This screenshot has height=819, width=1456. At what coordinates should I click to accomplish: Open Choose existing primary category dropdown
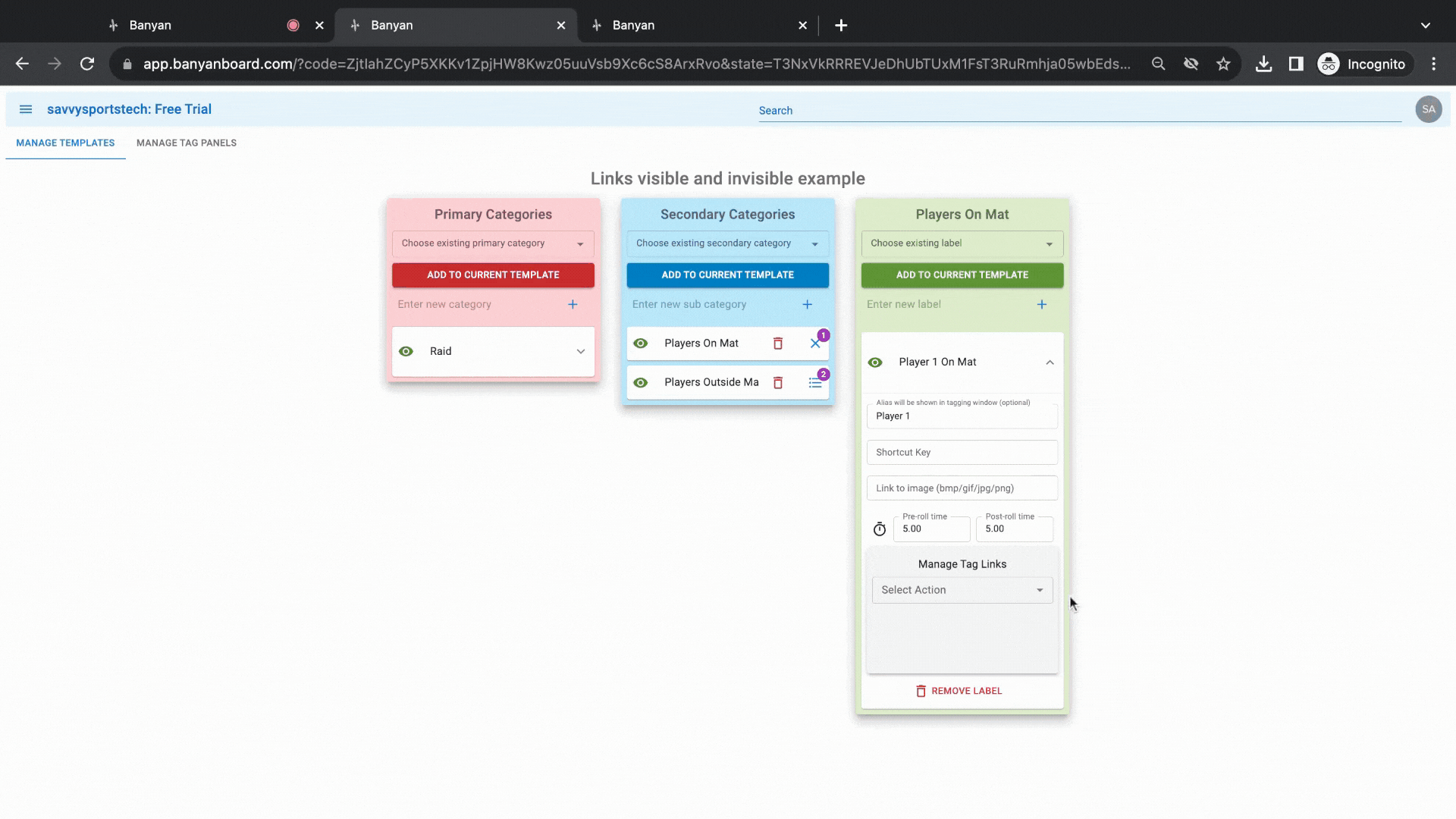(493, 243)
